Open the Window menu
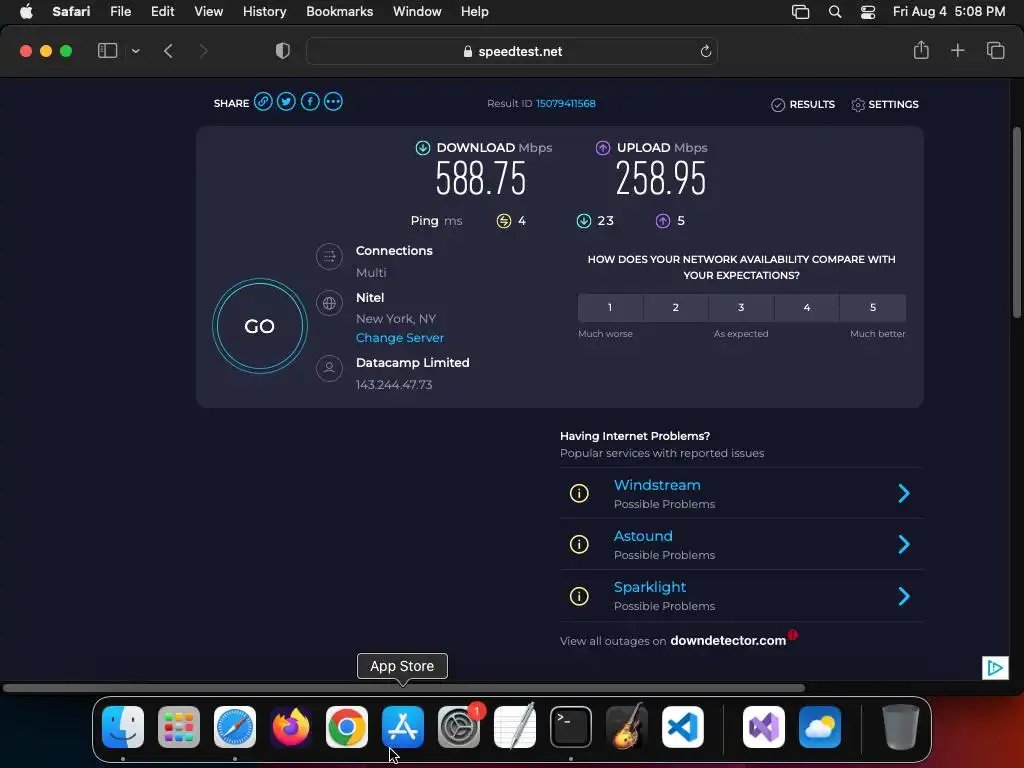This screenshot has width=1024, height=768. (x=417, y=11)
